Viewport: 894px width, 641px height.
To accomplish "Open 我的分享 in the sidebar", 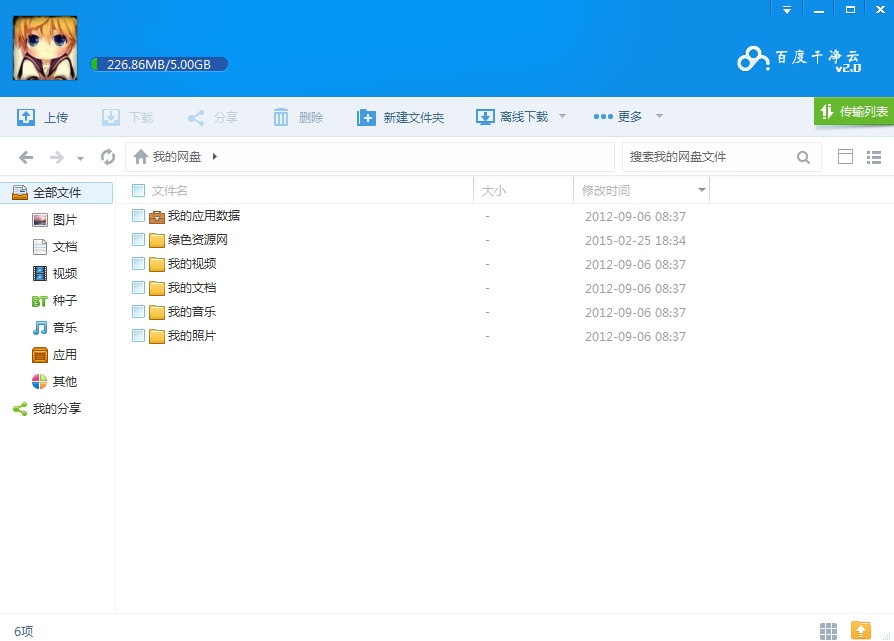I will pos(47,408).
